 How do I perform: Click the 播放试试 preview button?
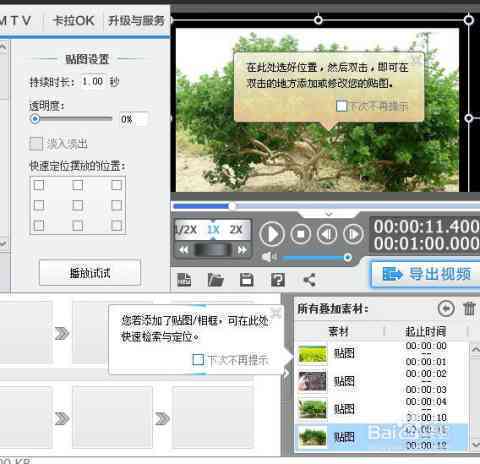click(x=90, y=273)
